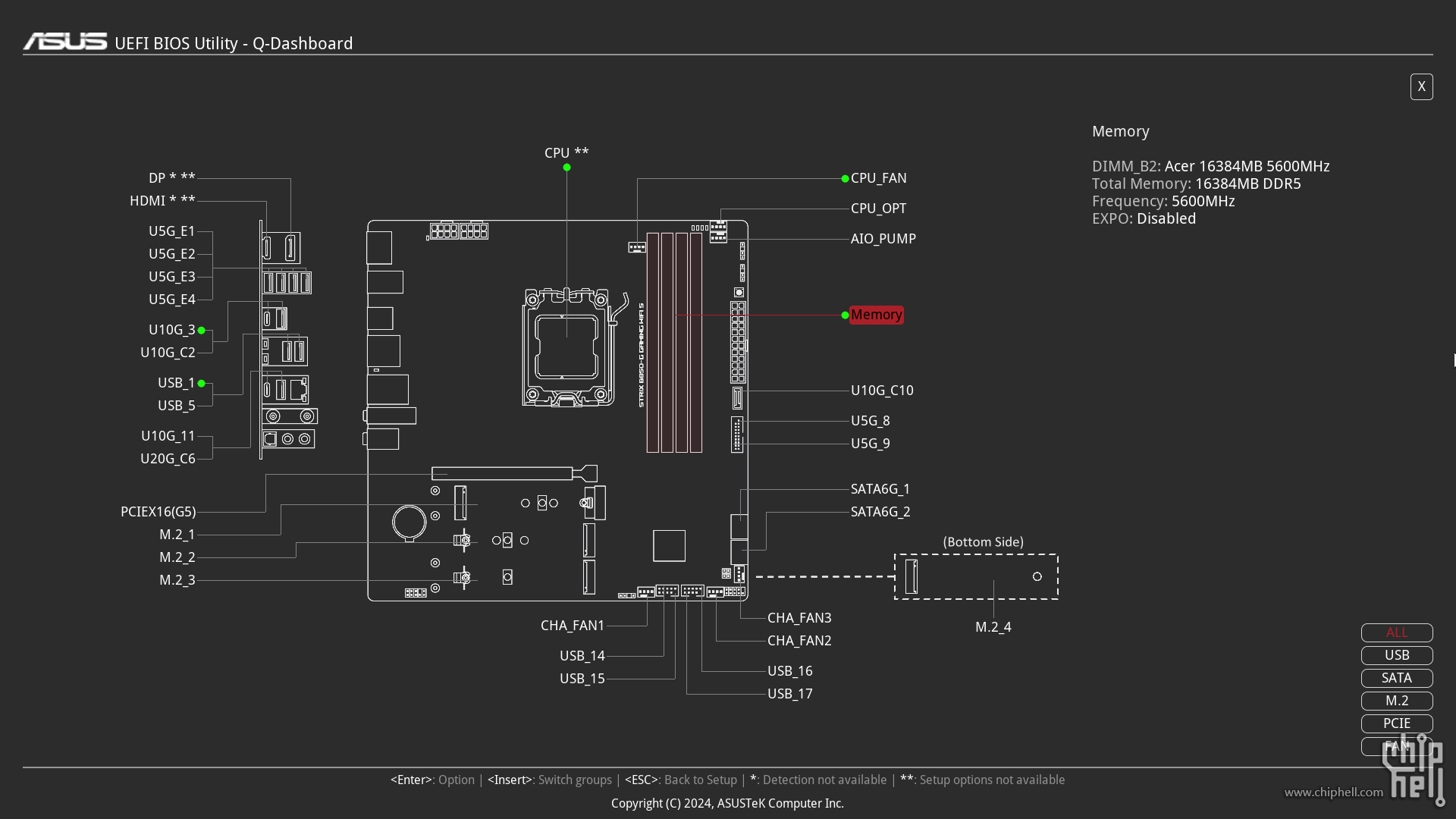Open the CPU_FAN connector label
The height and width of the screenshot is (819, 1456).
click(879, 178)
